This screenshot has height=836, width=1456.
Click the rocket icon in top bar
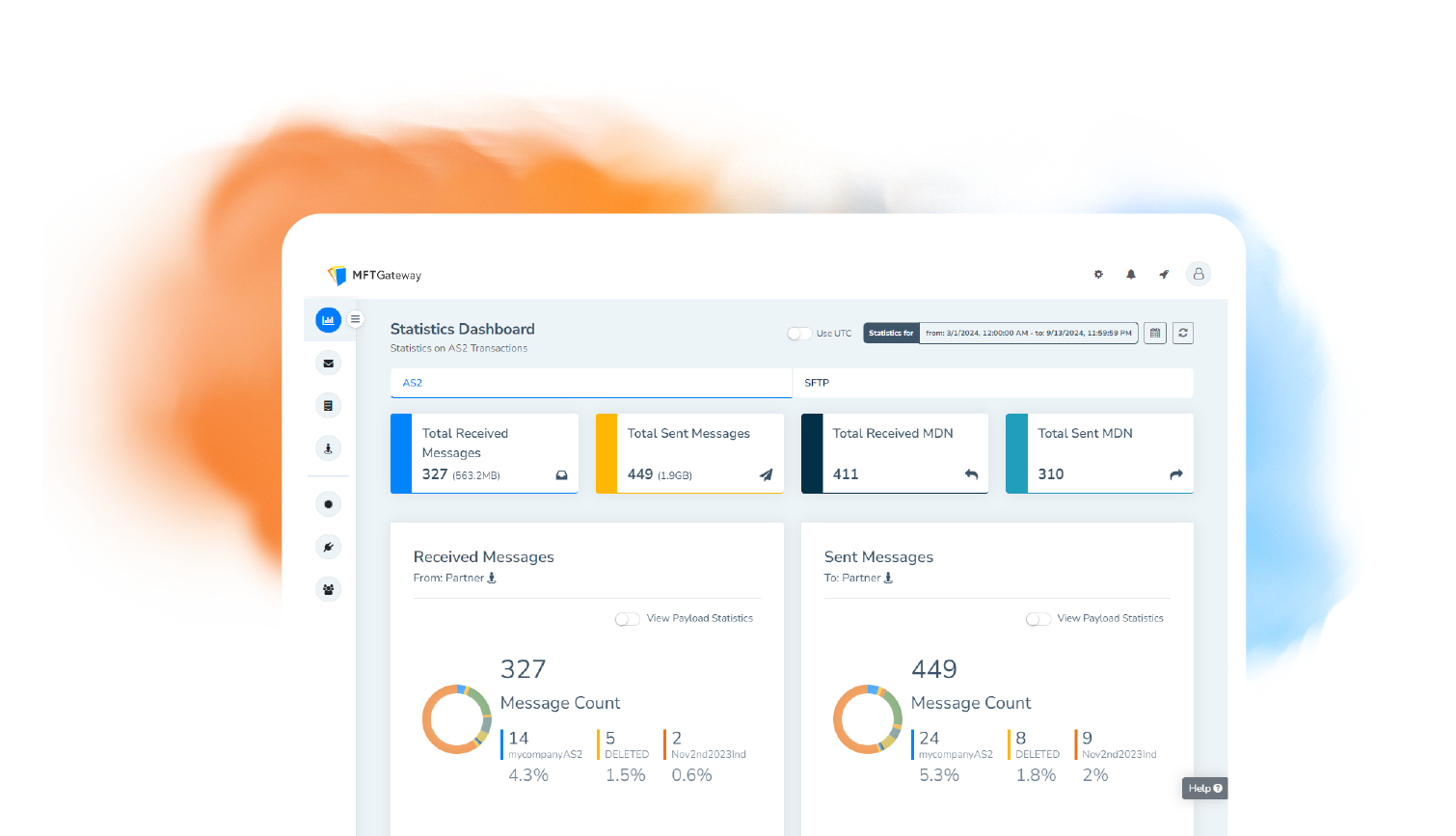tap(1164, 275)
